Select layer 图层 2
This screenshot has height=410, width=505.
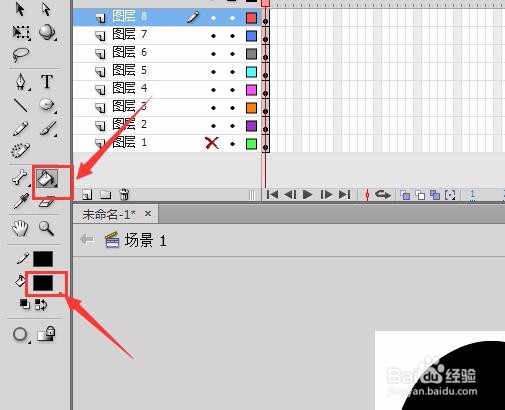129,124
